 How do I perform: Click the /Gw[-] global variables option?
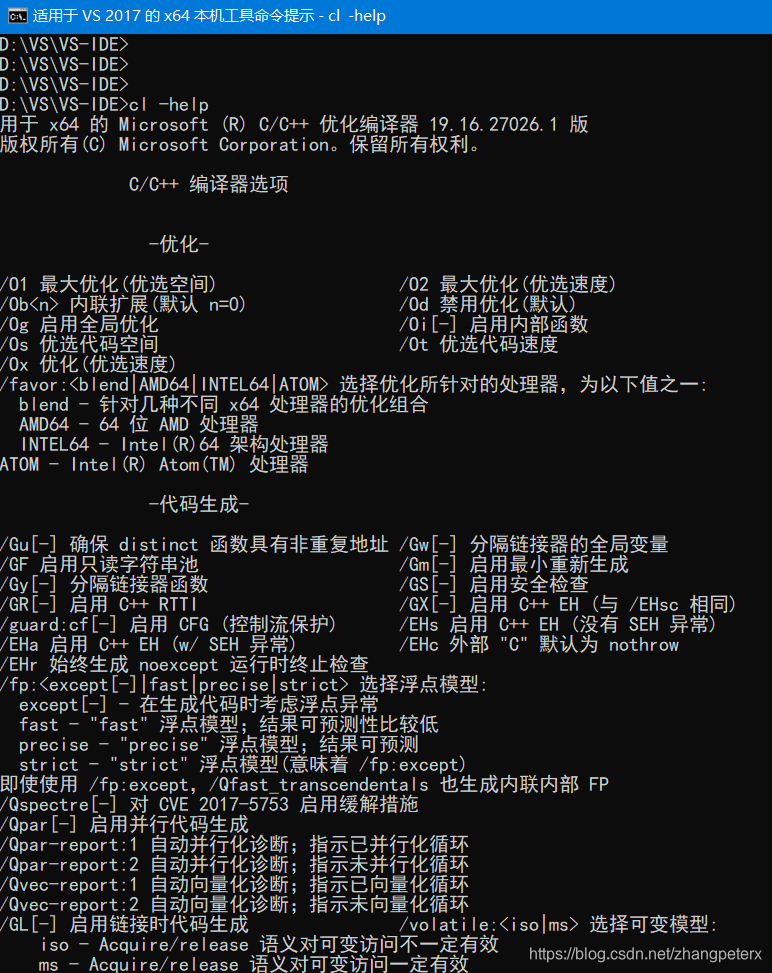click(534, 544)
